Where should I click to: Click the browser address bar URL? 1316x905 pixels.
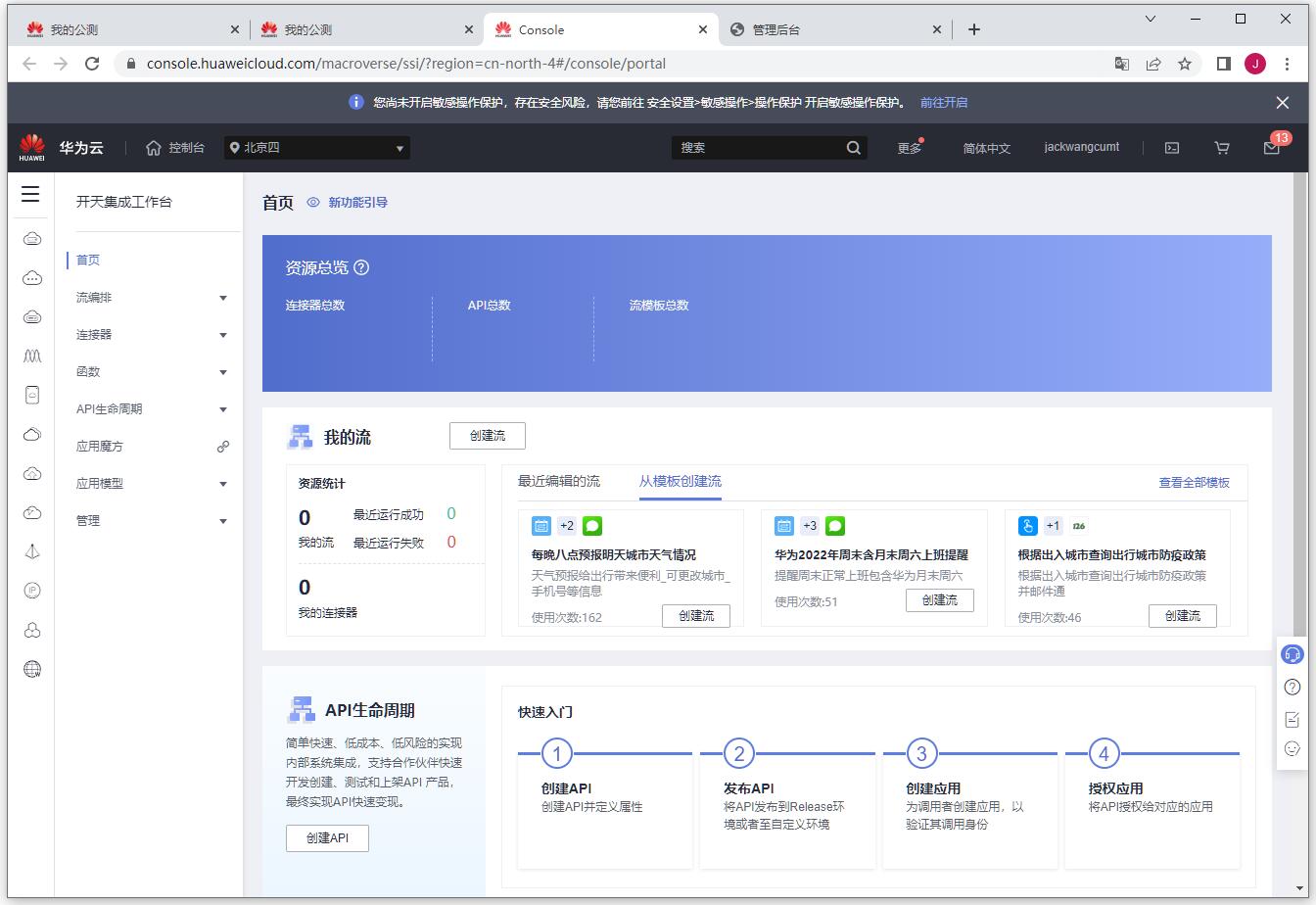coord(406,64)
